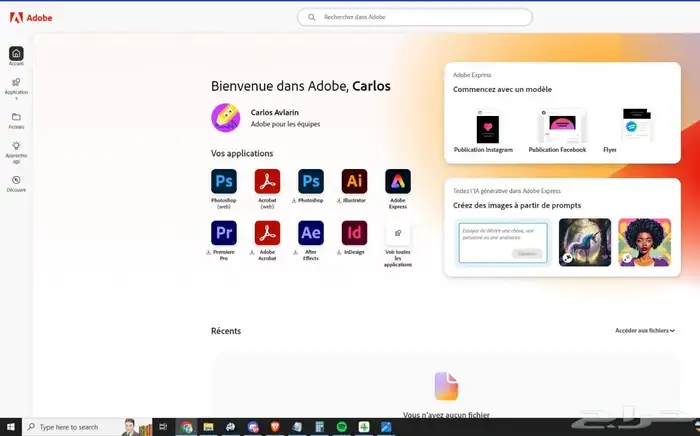Click Créez des images à partir de prompts
700x436 pixels.
pos(517,205)
